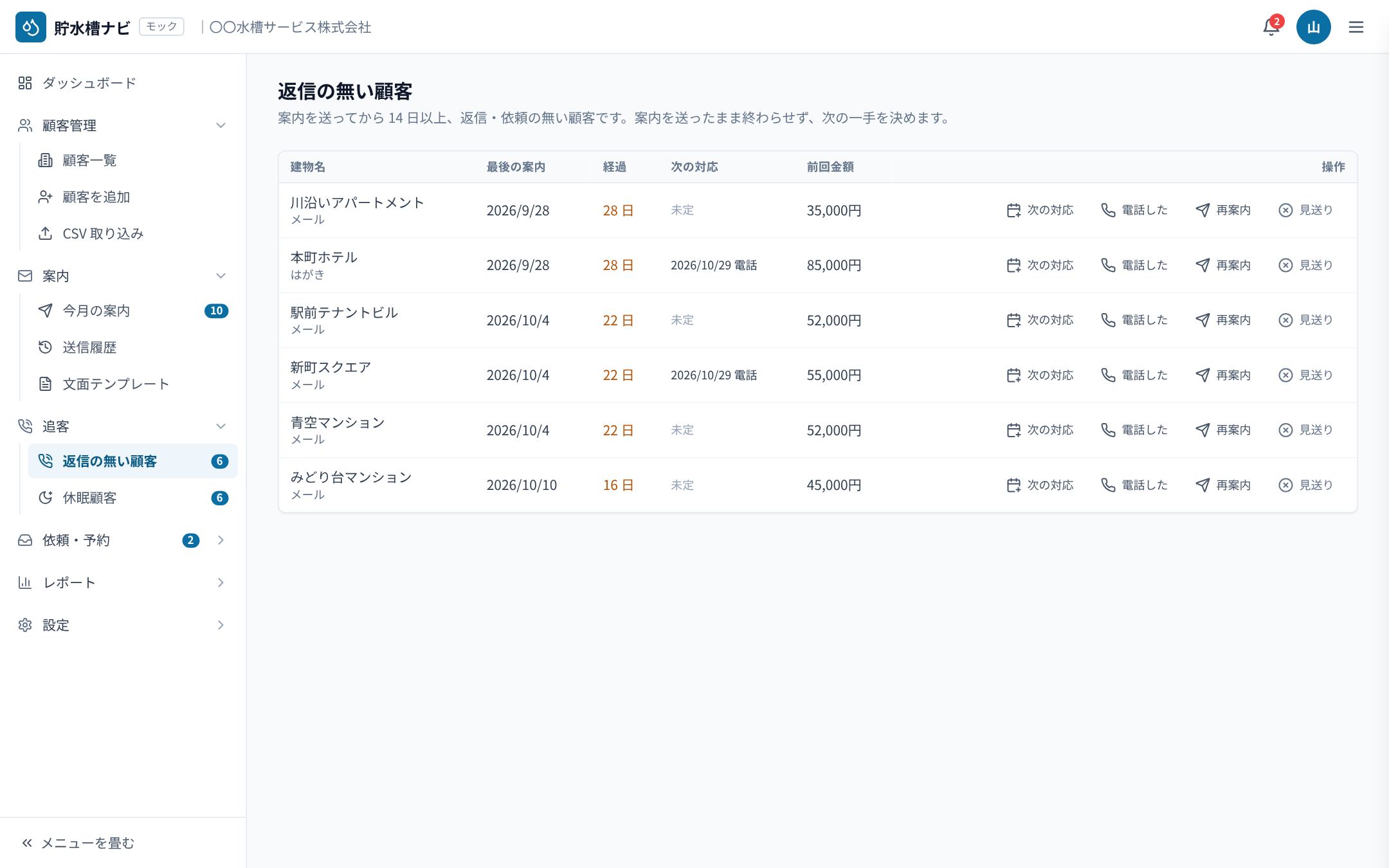Open CSV 取り込み page

click(132, 233)
